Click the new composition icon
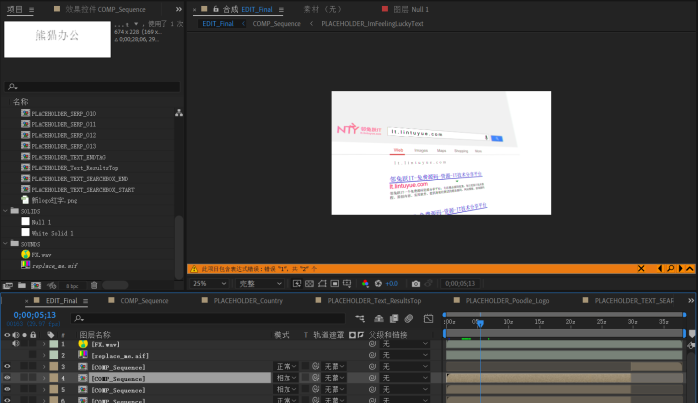Image resolution: width=698 pixels, height=403 pixels. point(37,285)
